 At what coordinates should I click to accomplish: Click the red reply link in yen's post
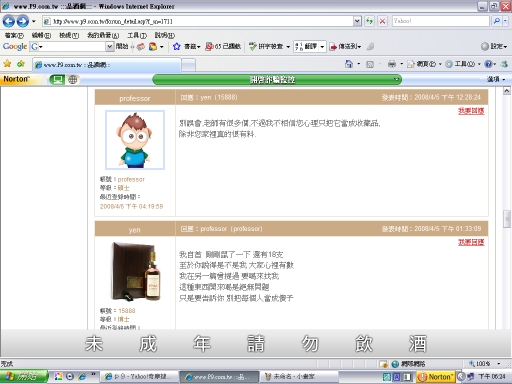tap(471, 242)
